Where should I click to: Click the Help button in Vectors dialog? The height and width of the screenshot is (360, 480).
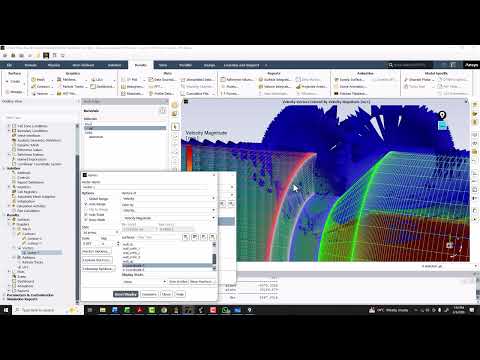coord(180,294)
